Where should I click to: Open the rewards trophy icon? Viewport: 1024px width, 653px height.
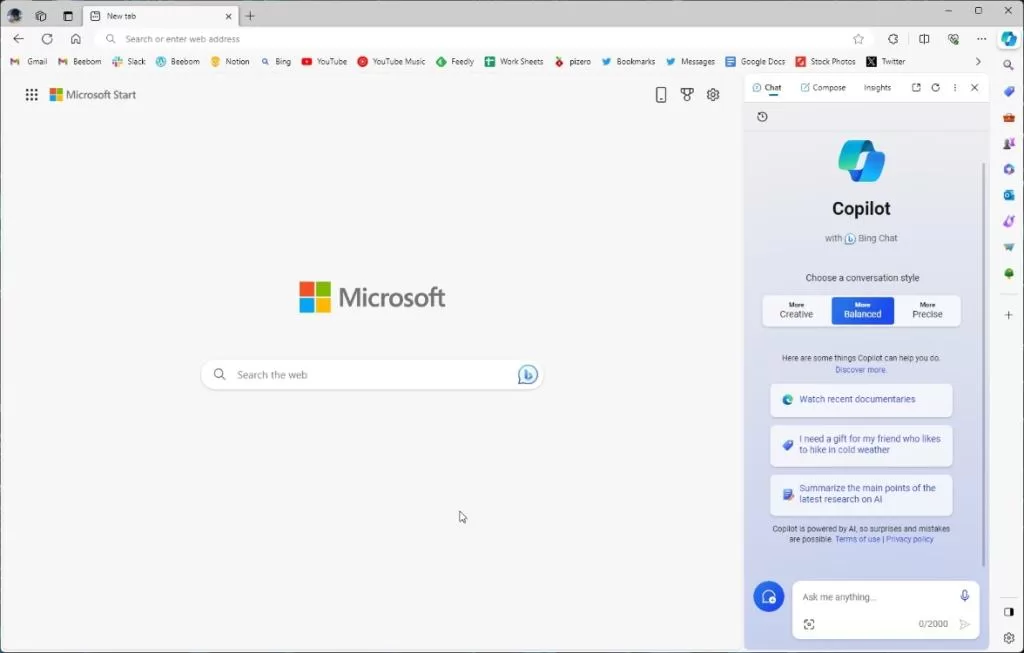(687, 95)
